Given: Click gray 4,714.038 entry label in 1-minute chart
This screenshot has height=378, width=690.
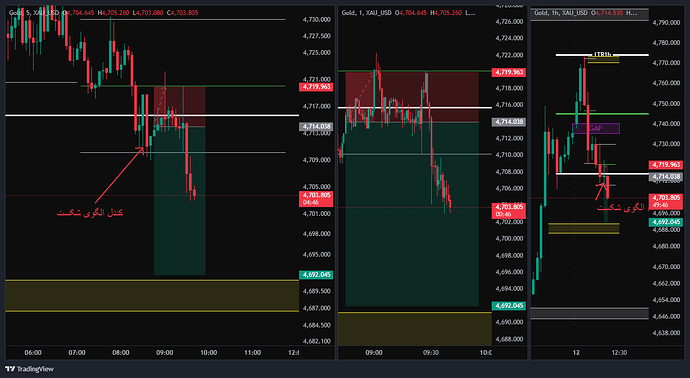Looking at the screenshot, I should point(509,122).
